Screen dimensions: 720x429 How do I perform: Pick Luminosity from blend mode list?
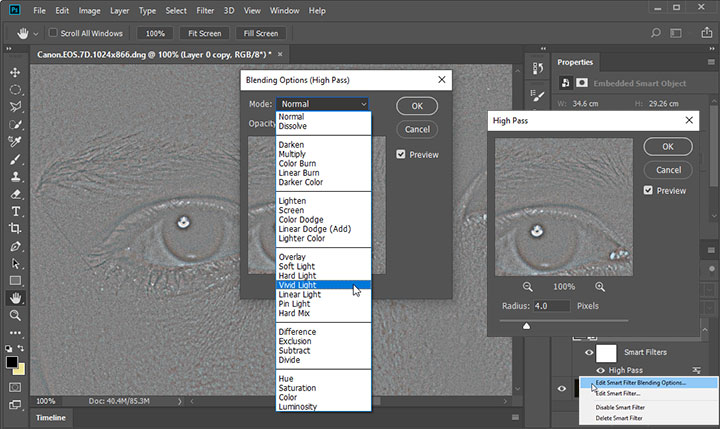(x=300, y=406)
